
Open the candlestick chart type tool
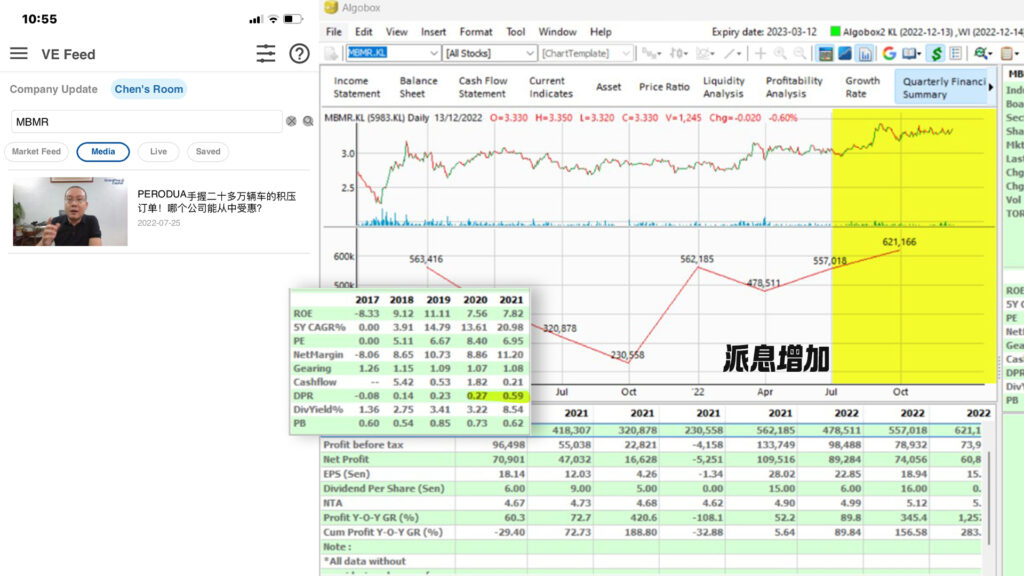point(679,54)
